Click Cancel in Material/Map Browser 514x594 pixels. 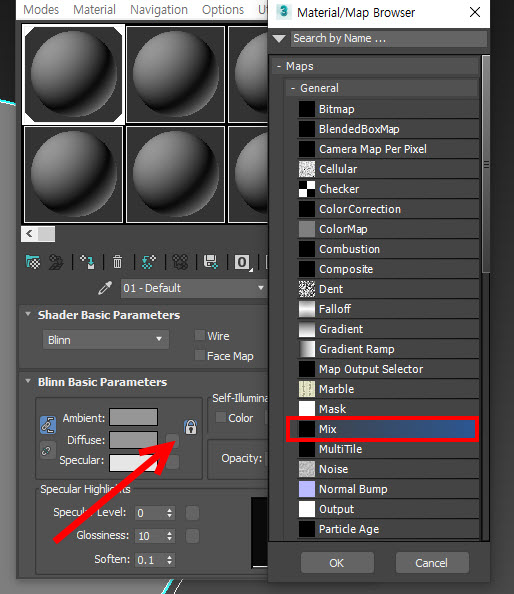[432, 563]
